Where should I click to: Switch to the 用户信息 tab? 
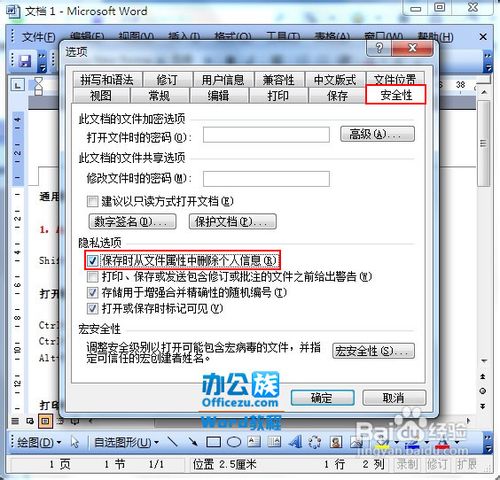pyautogui.click(x=223, y=80)
